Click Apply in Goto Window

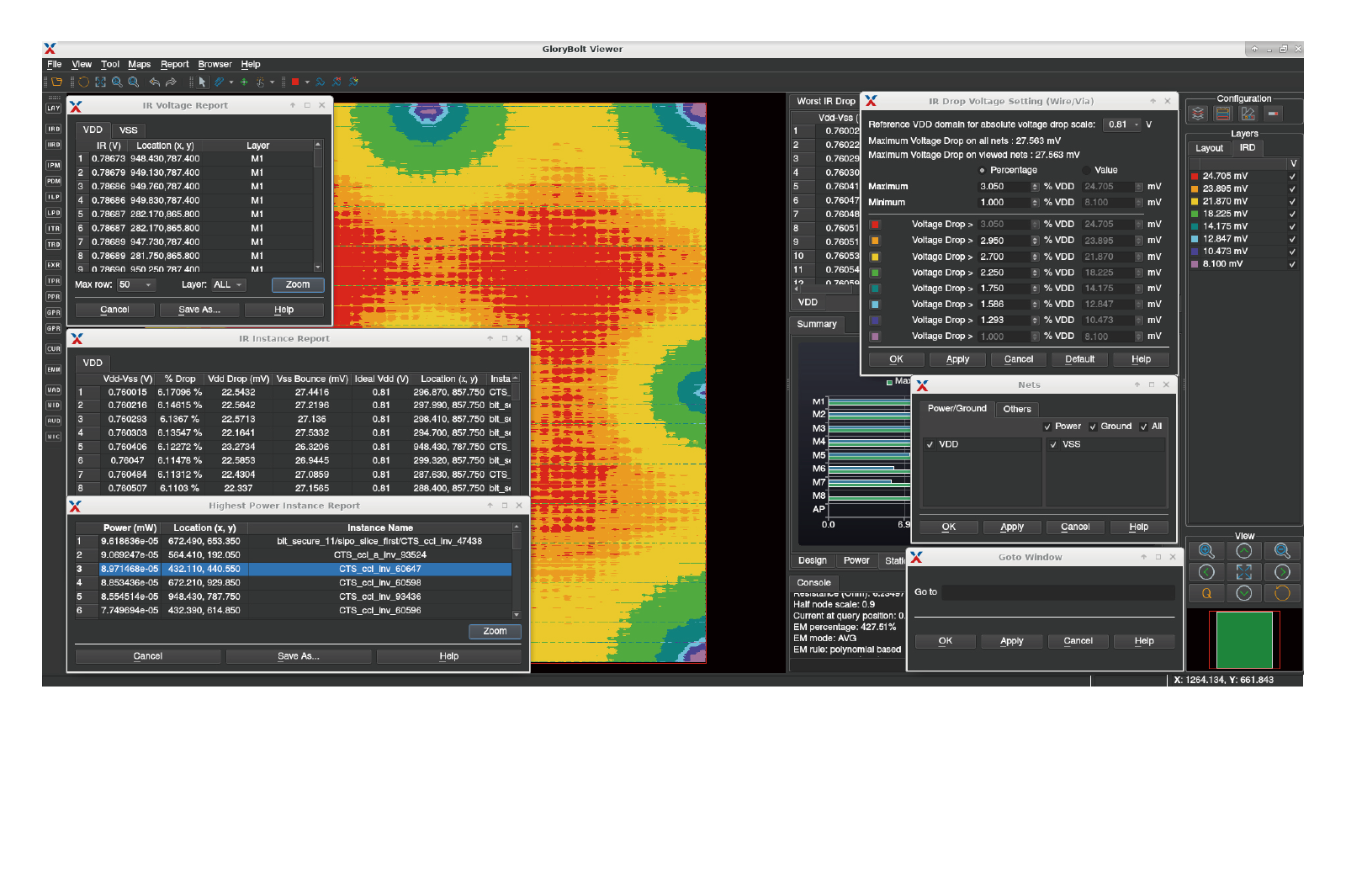coord(1012,641)
